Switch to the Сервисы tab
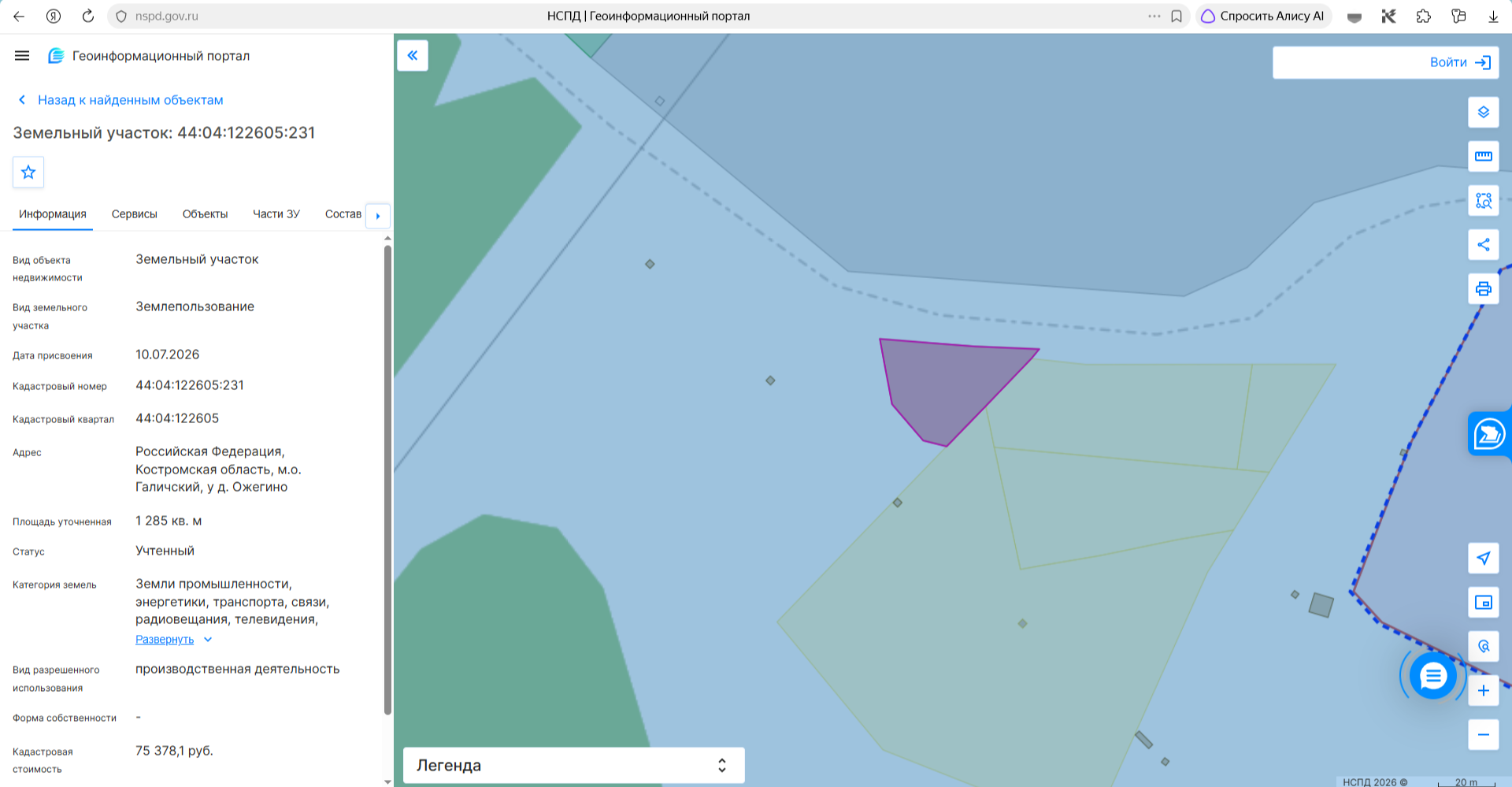The image size is (1512, 787). [135, 214]
